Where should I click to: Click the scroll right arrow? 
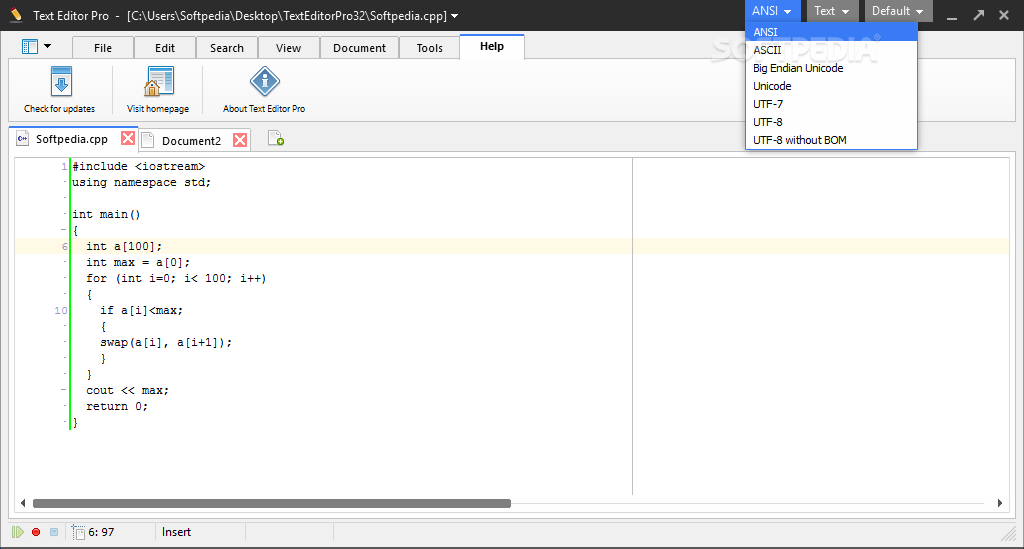(x=999, y=503)
